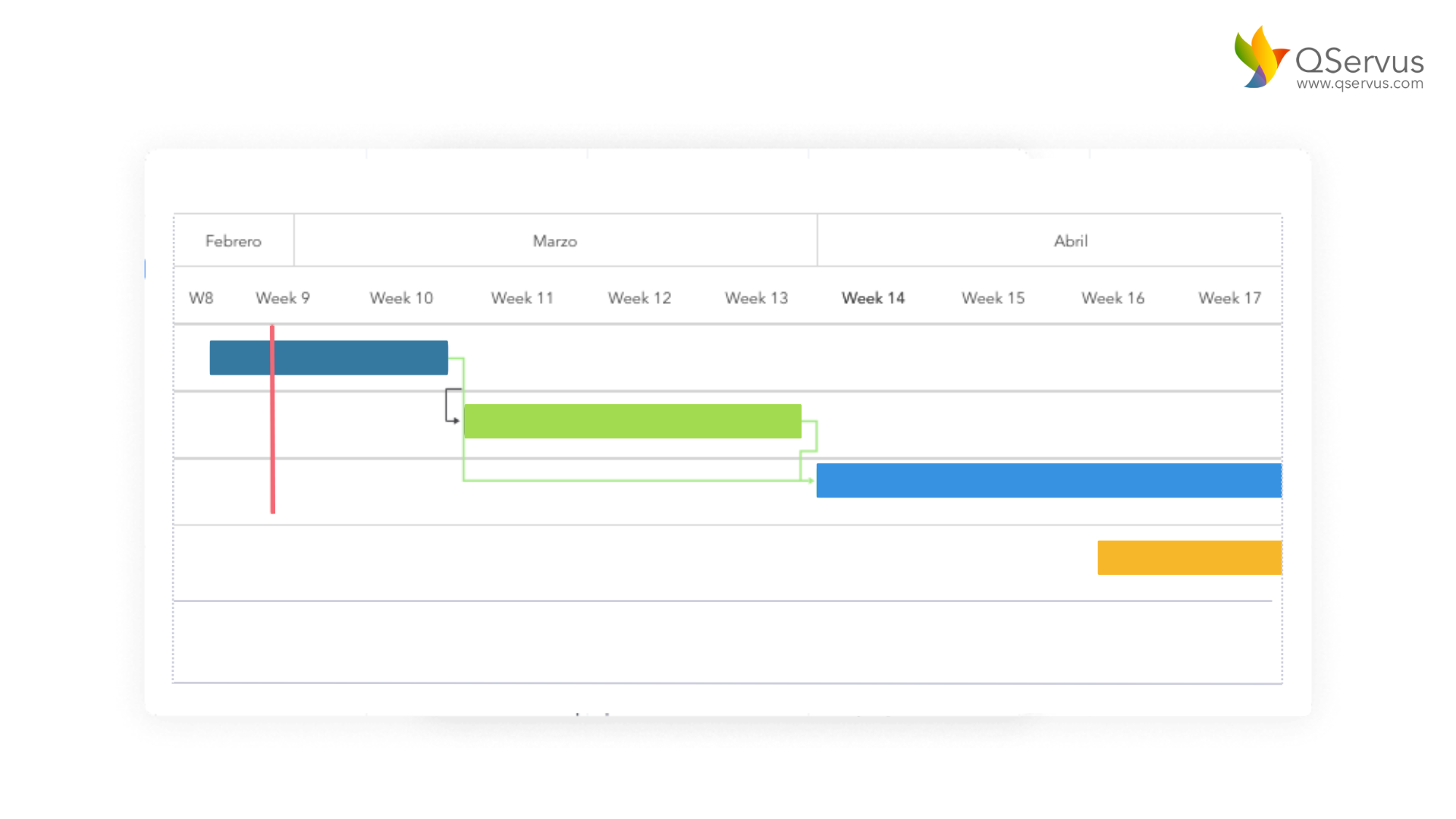1456x819 pixels.
Task: Click the bright blue task bar
Action: click(1048, 481)
